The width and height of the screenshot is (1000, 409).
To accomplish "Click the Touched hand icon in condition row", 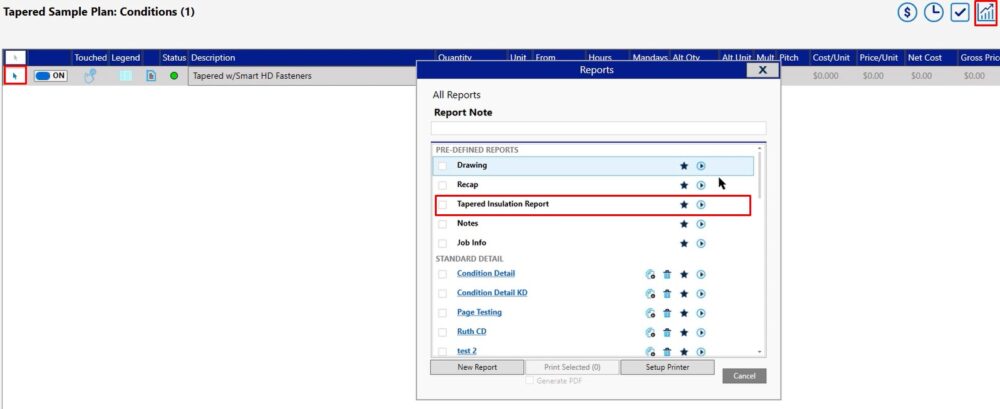I will pos(90,76).
